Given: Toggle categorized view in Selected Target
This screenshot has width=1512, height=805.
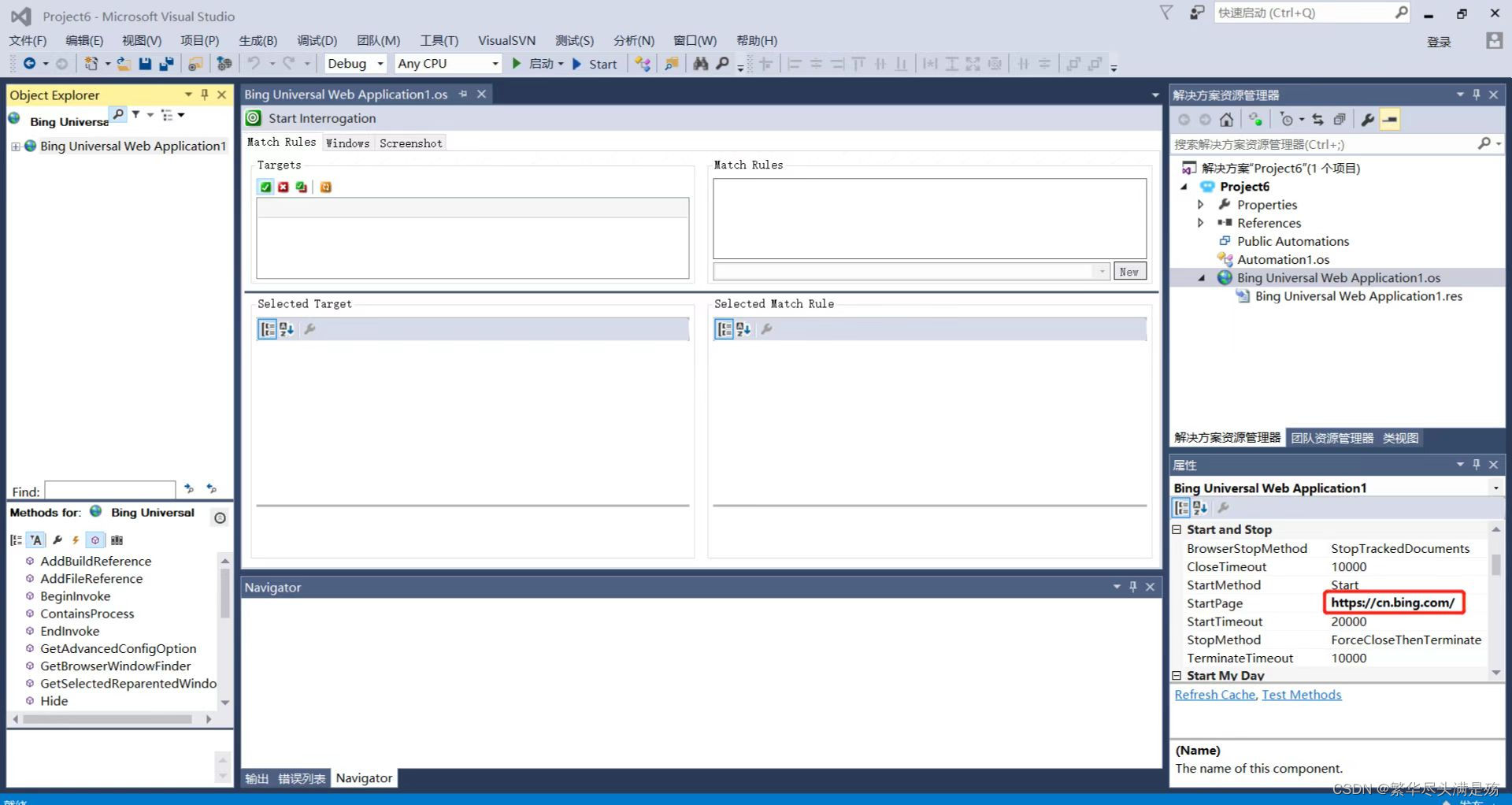Looking at the screenshot, I should pos(268,329).
